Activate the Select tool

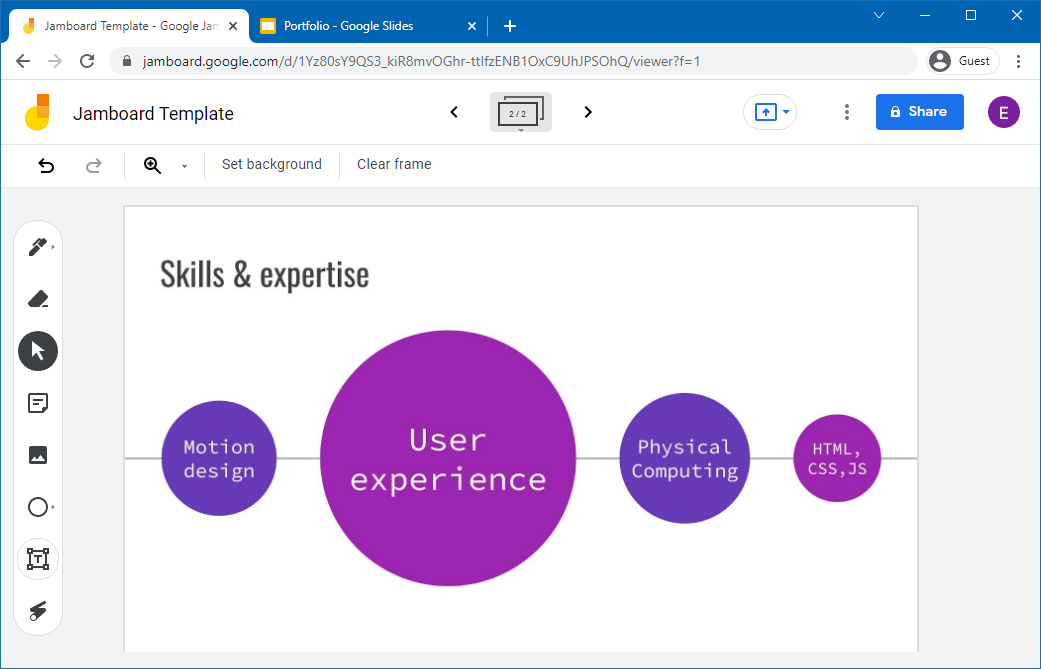[x=38, y=351]
